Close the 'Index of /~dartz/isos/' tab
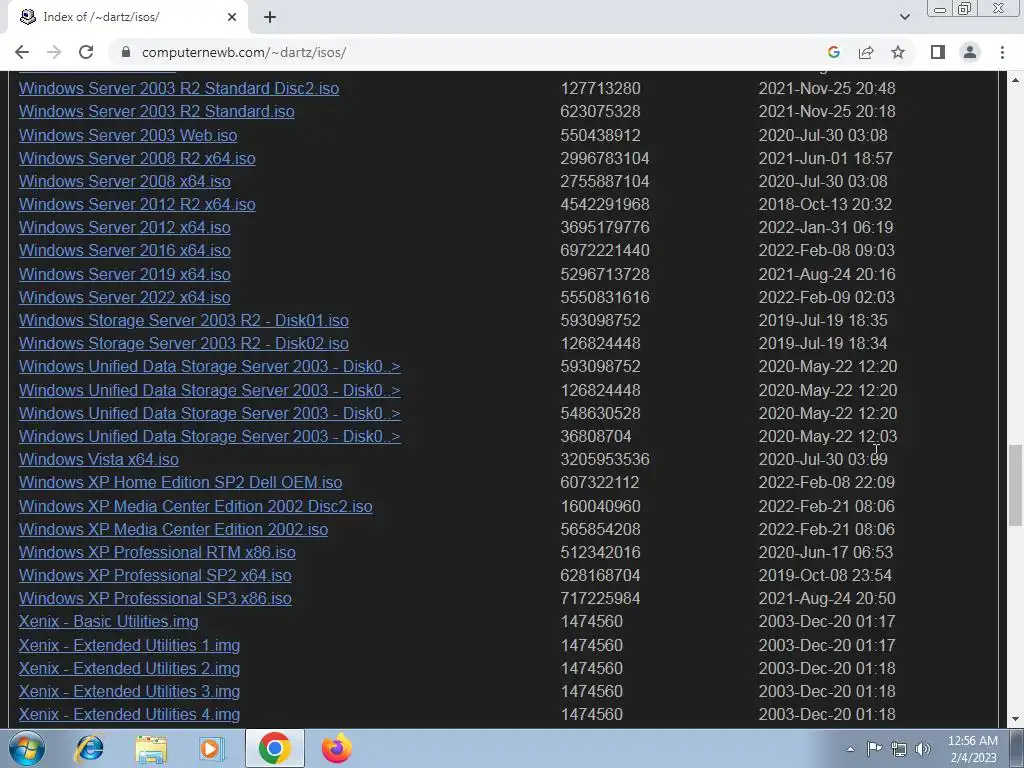The image size is (1024, 768). point(232,17)
